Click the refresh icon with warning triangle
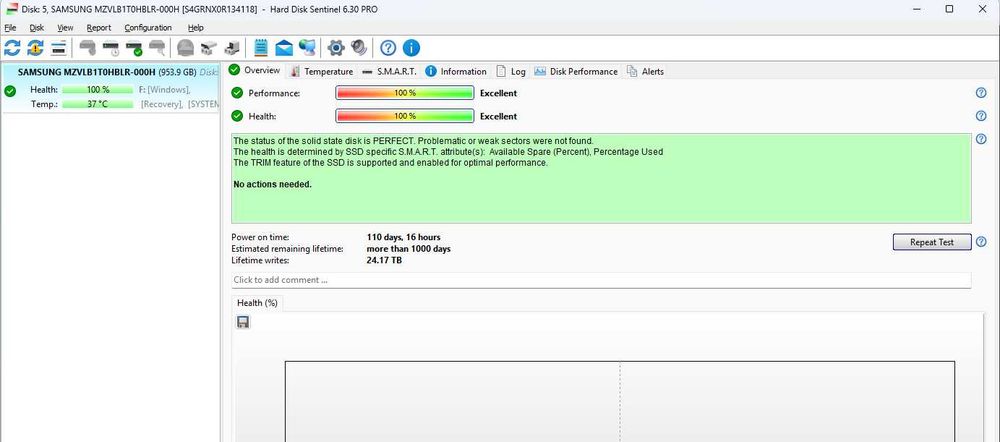1000x442 pixels. 35,48
